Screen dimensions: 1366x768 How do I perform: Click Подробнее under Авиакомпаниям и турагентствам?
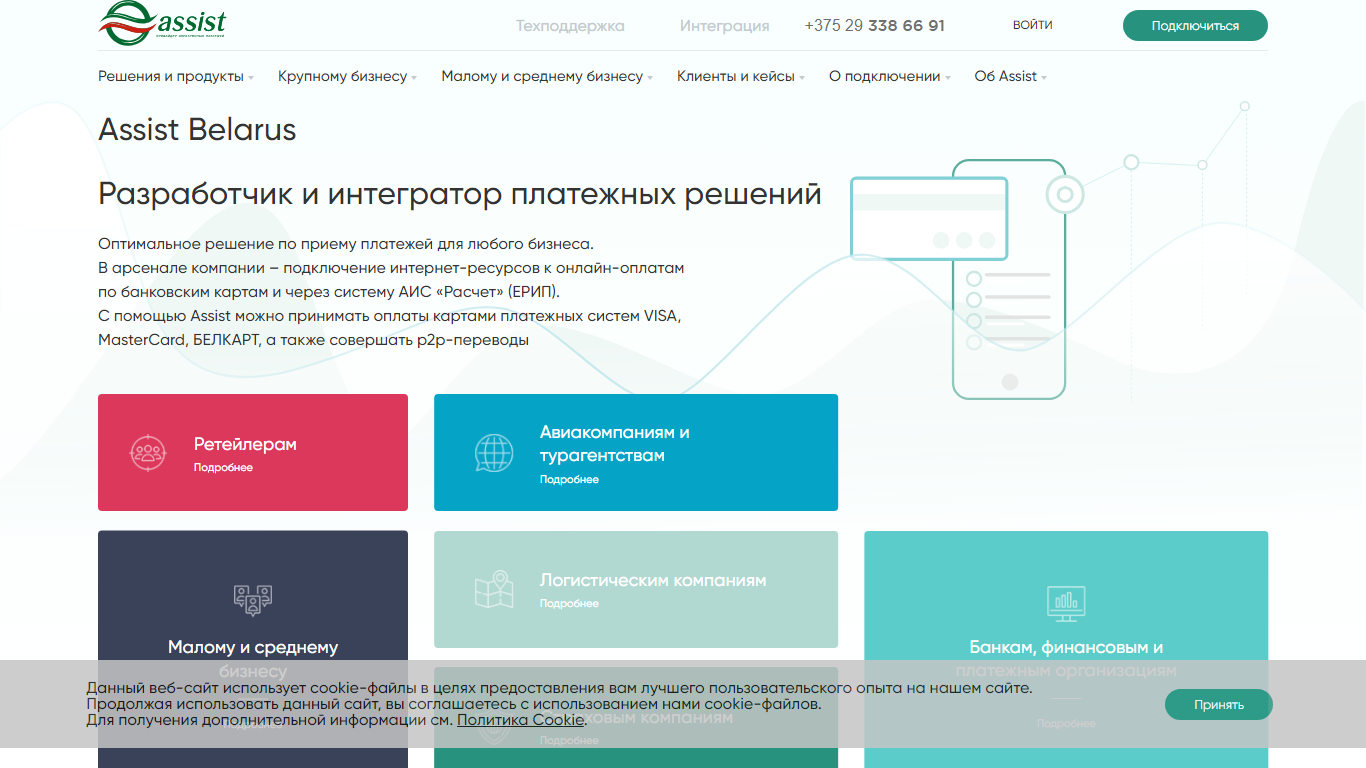point(569,480)
